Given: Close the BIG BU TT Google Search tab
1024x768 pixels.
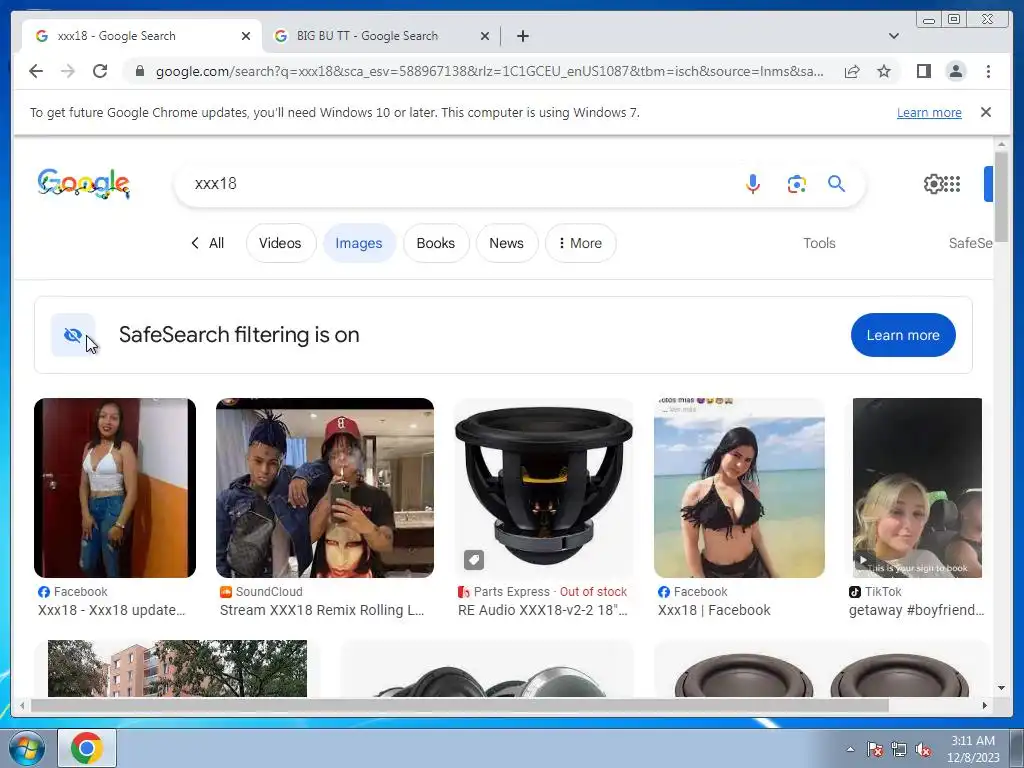Looking at the screenshot, I should pos(485,36).
